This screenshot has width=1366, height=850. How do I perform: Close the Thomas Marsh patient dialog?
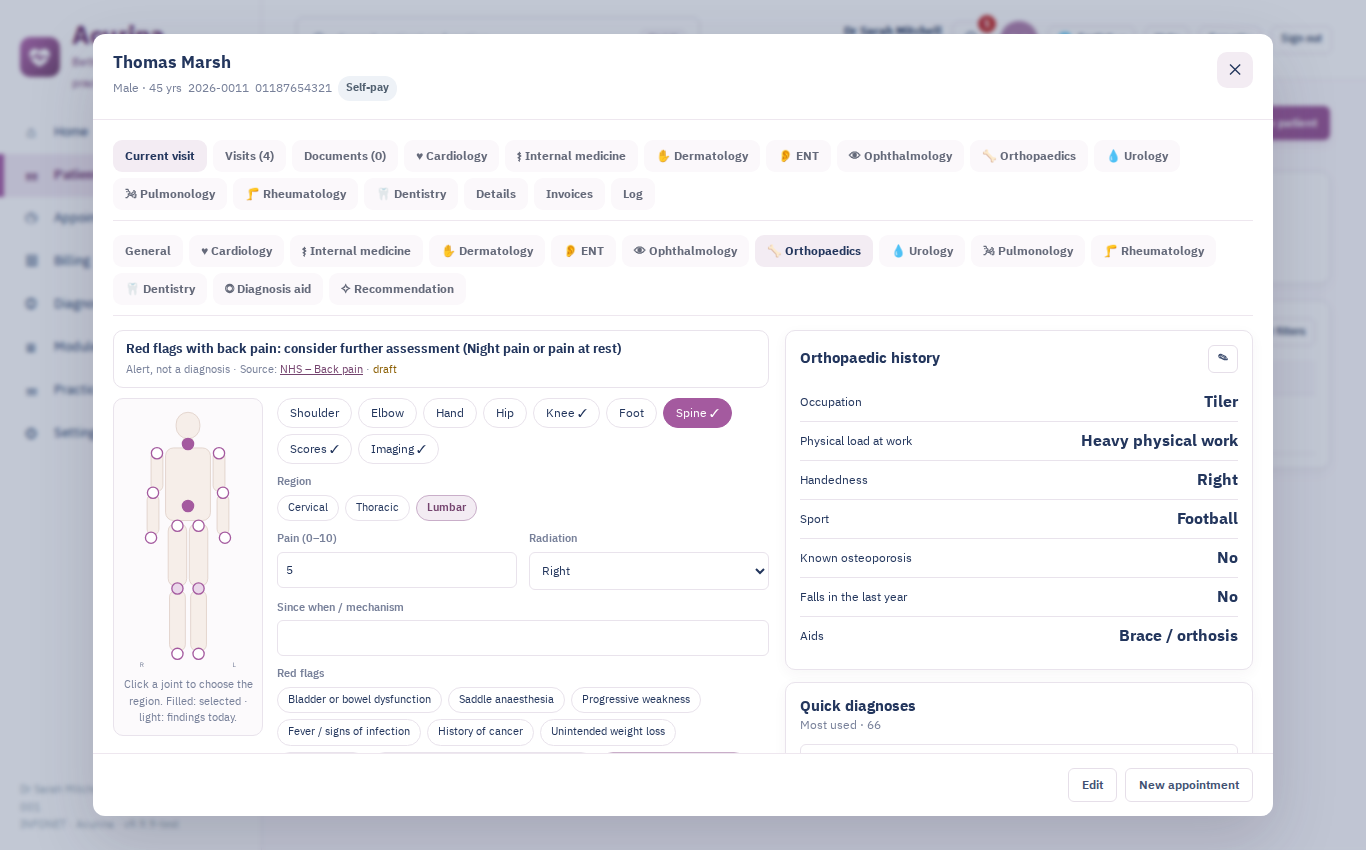(x=1234, y=70)
